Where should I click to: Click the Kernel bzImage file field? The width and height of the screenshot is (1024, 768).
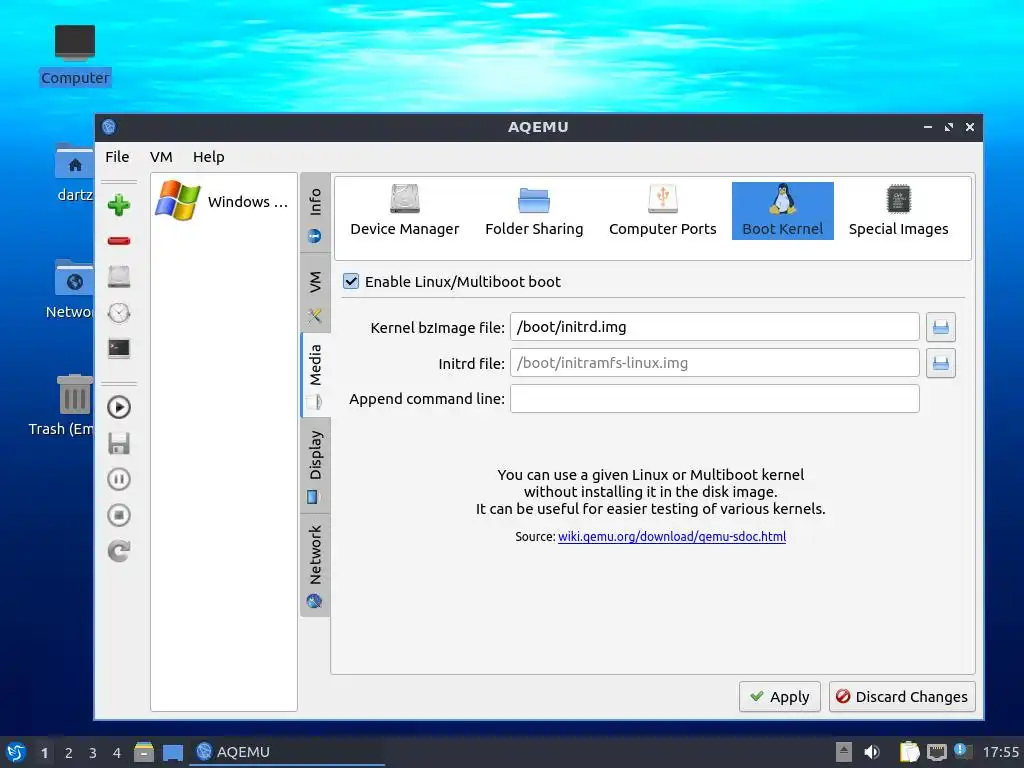(x=714, y=327)
